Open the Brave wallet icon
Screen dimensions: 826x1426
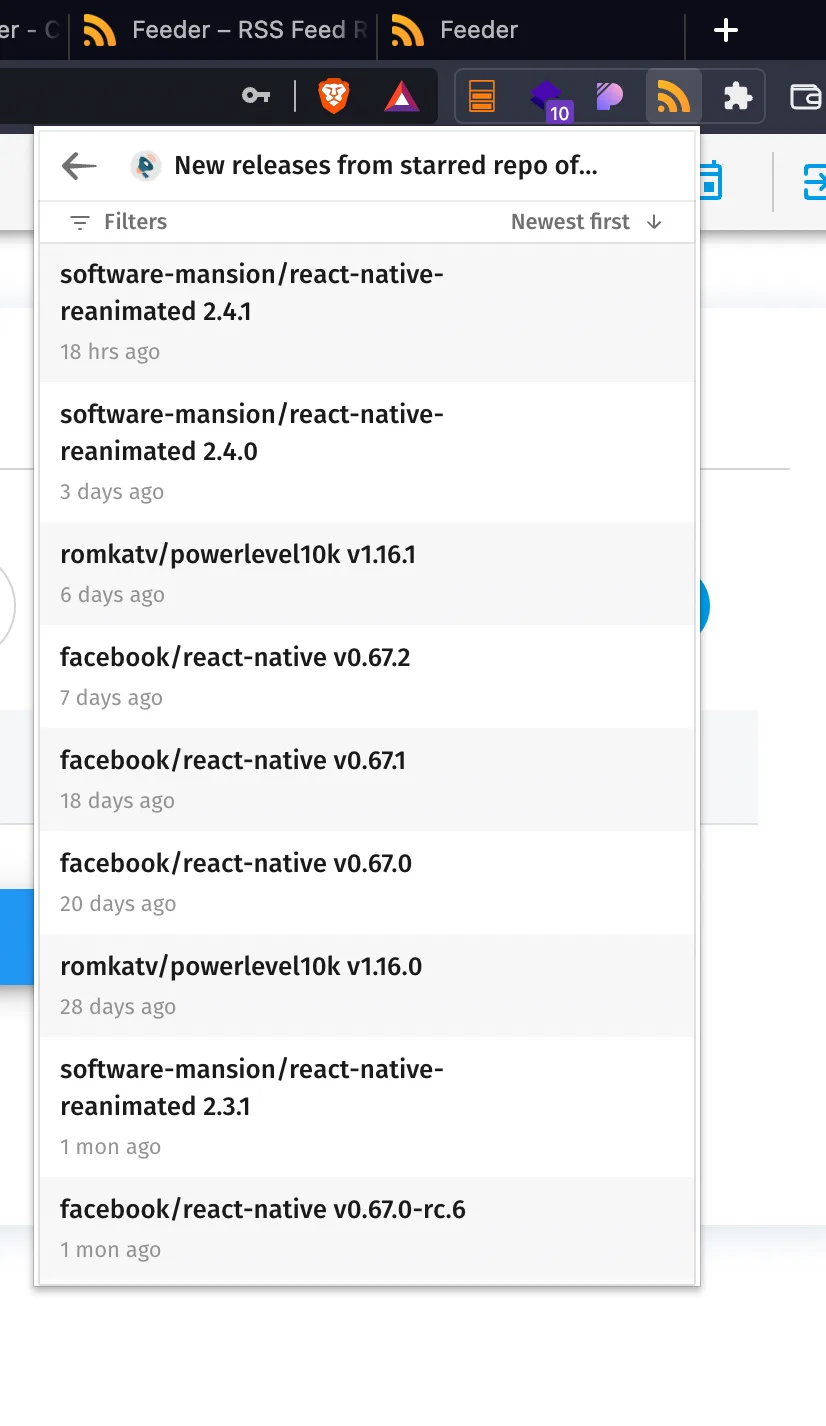(806, 96)
